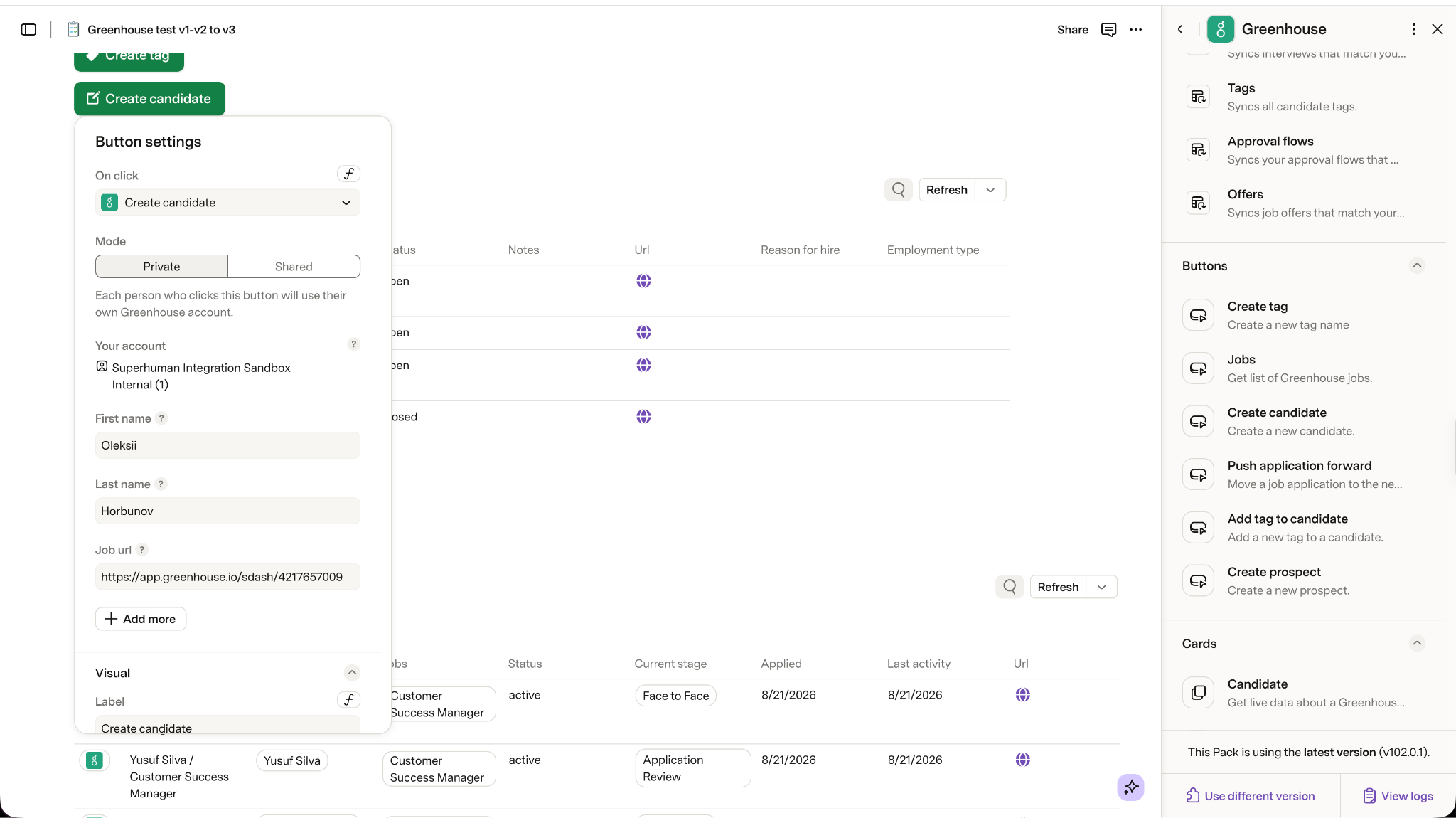The height and width of the screenshot is (818, 1456).
Task: Search the upper table
Action: tap(899, 190)
